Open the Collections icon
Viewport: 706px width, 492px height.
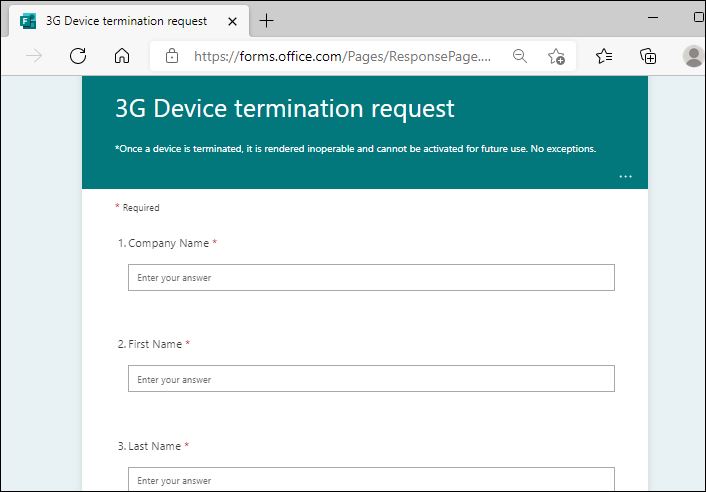[x=648, y=56]
